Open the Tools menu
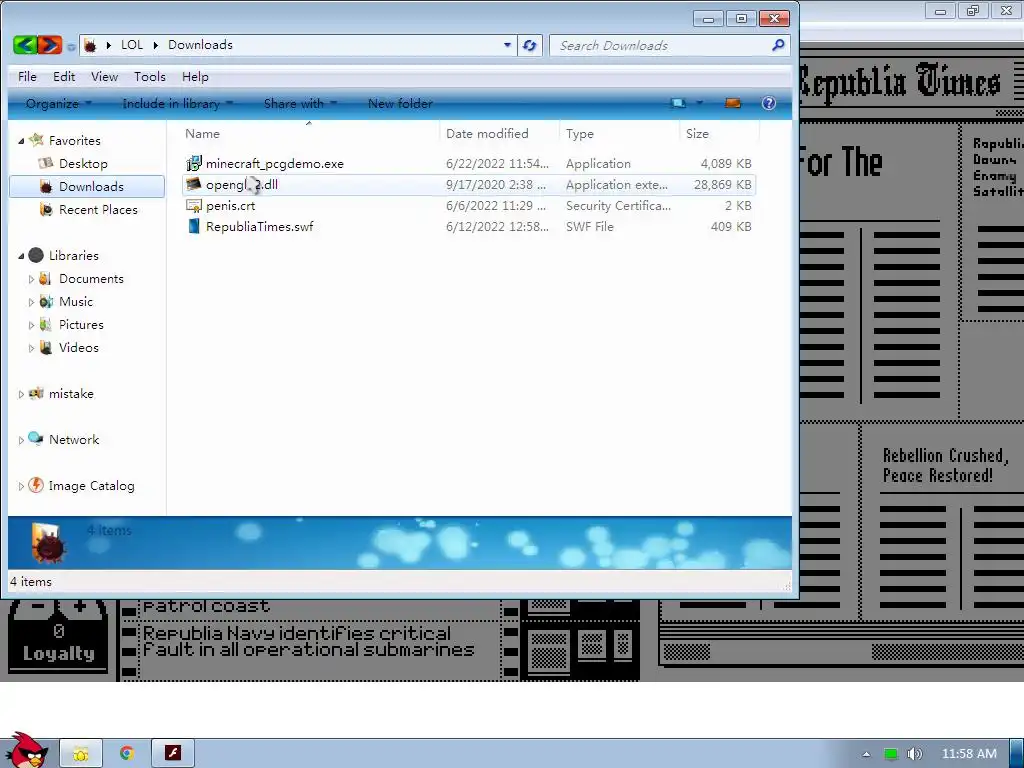Screen dimensions: 1024x768 pyautogui.click(x=150, y=77)
